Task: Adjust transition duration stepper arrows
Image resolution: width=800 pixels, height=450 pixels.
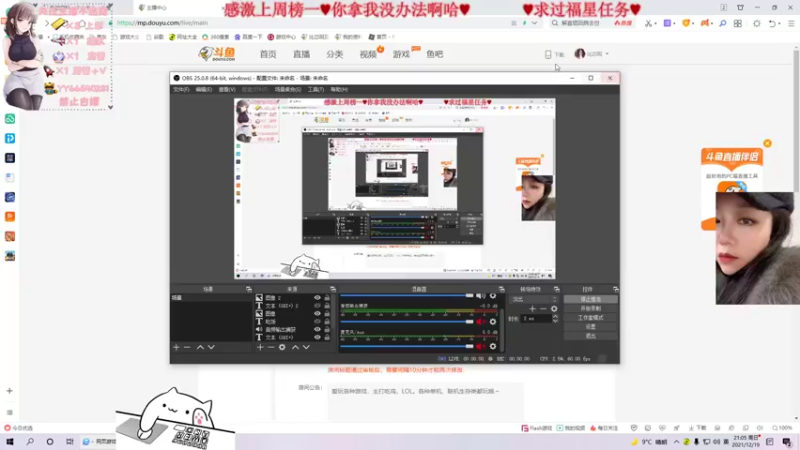Action: (555, 318)
